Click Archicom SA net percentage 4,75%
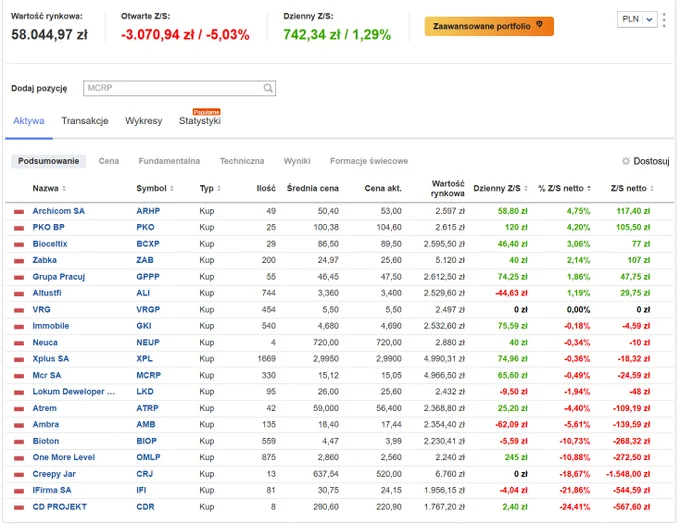The height and width of the screenshot is (524, 680). point(578,211)
